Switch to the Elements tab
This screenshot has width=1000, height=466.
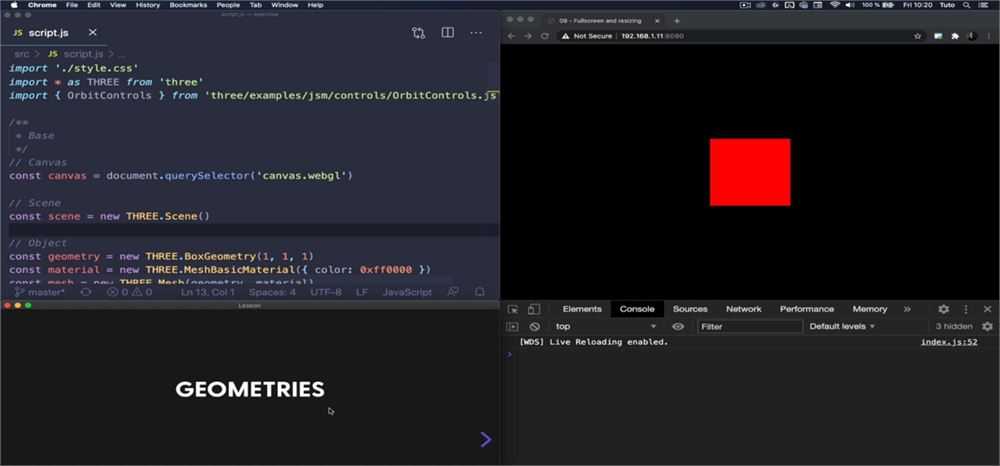coord(582,309)
